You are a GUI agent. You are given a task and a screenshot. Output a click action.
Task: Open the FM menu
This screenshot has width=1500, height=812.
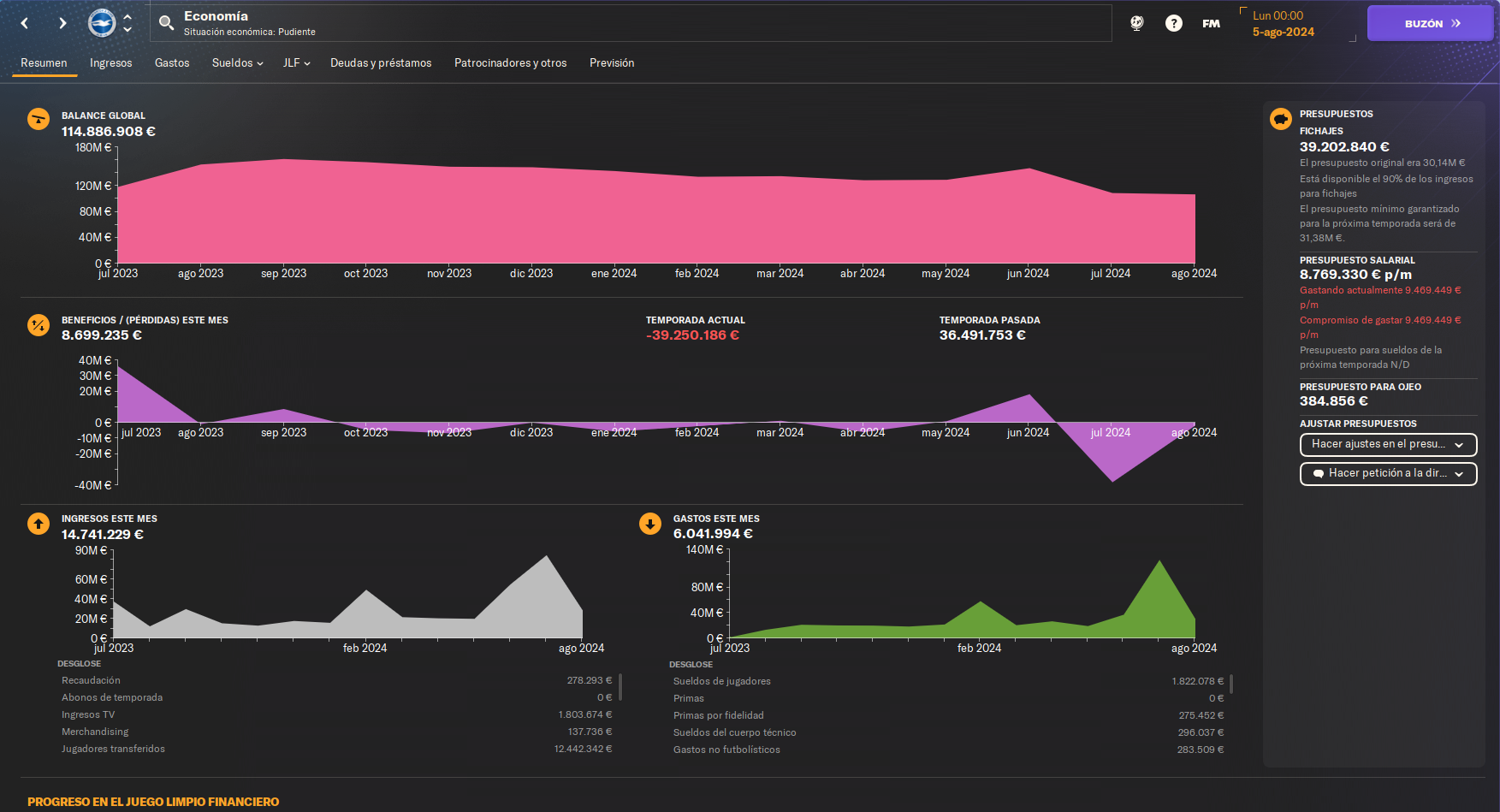coord(1211,23)
